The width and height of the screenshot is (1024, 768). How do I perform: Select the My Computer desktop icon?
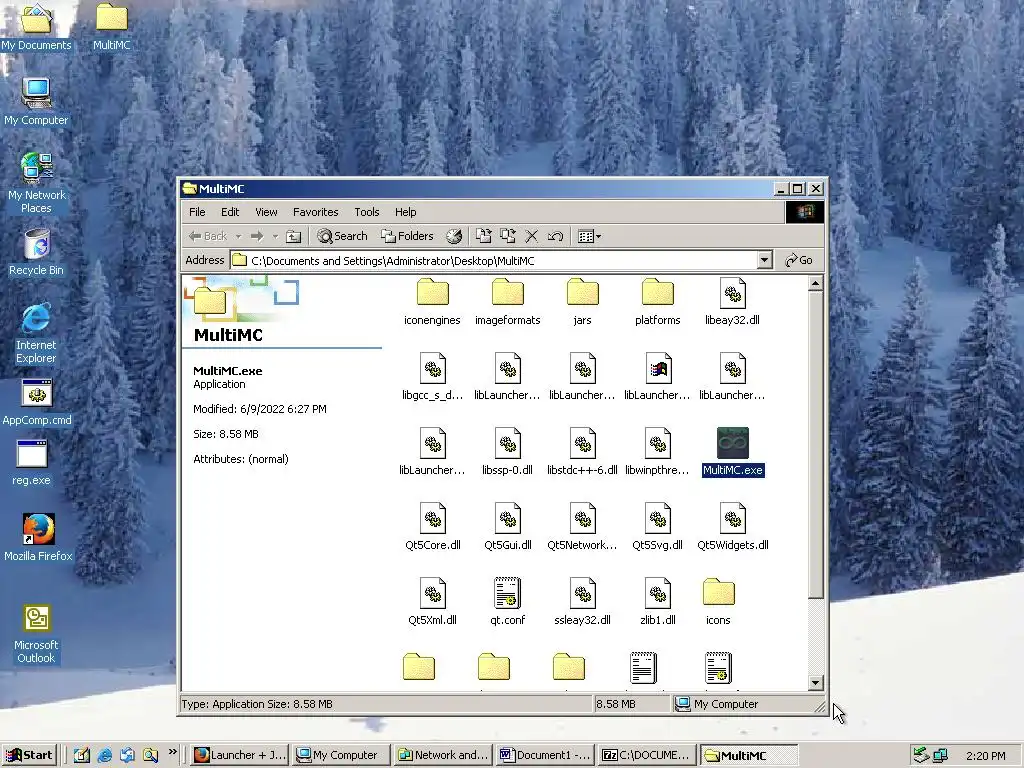tap(36, 102)
